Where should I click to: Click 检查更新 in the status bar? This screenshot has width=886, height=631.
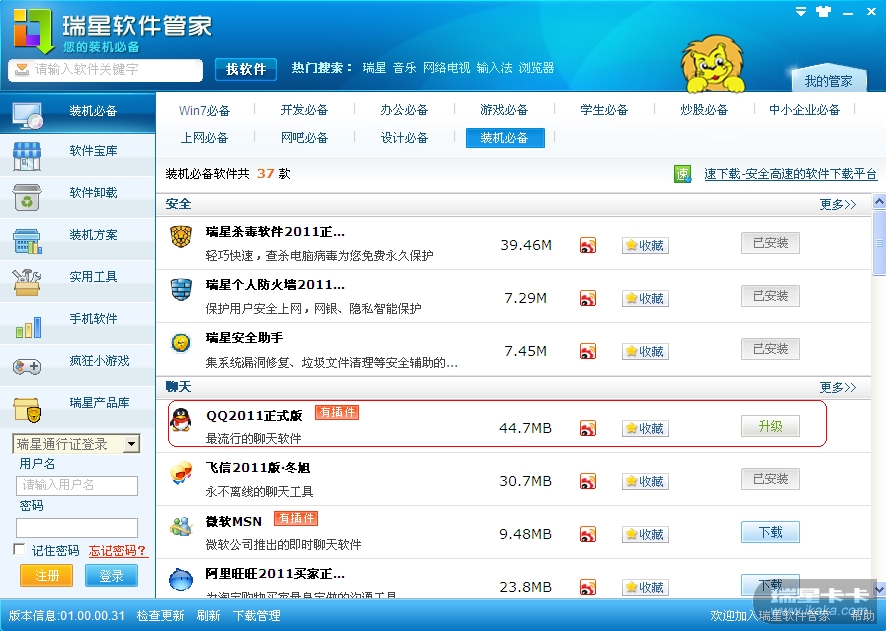coord(160,616)
